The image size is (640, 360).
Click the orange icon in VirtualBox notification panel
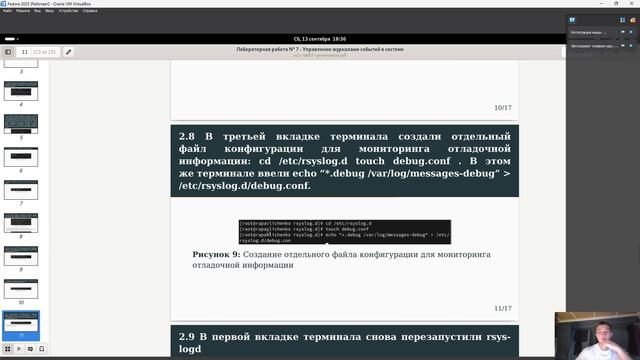(x=632, y=20)
